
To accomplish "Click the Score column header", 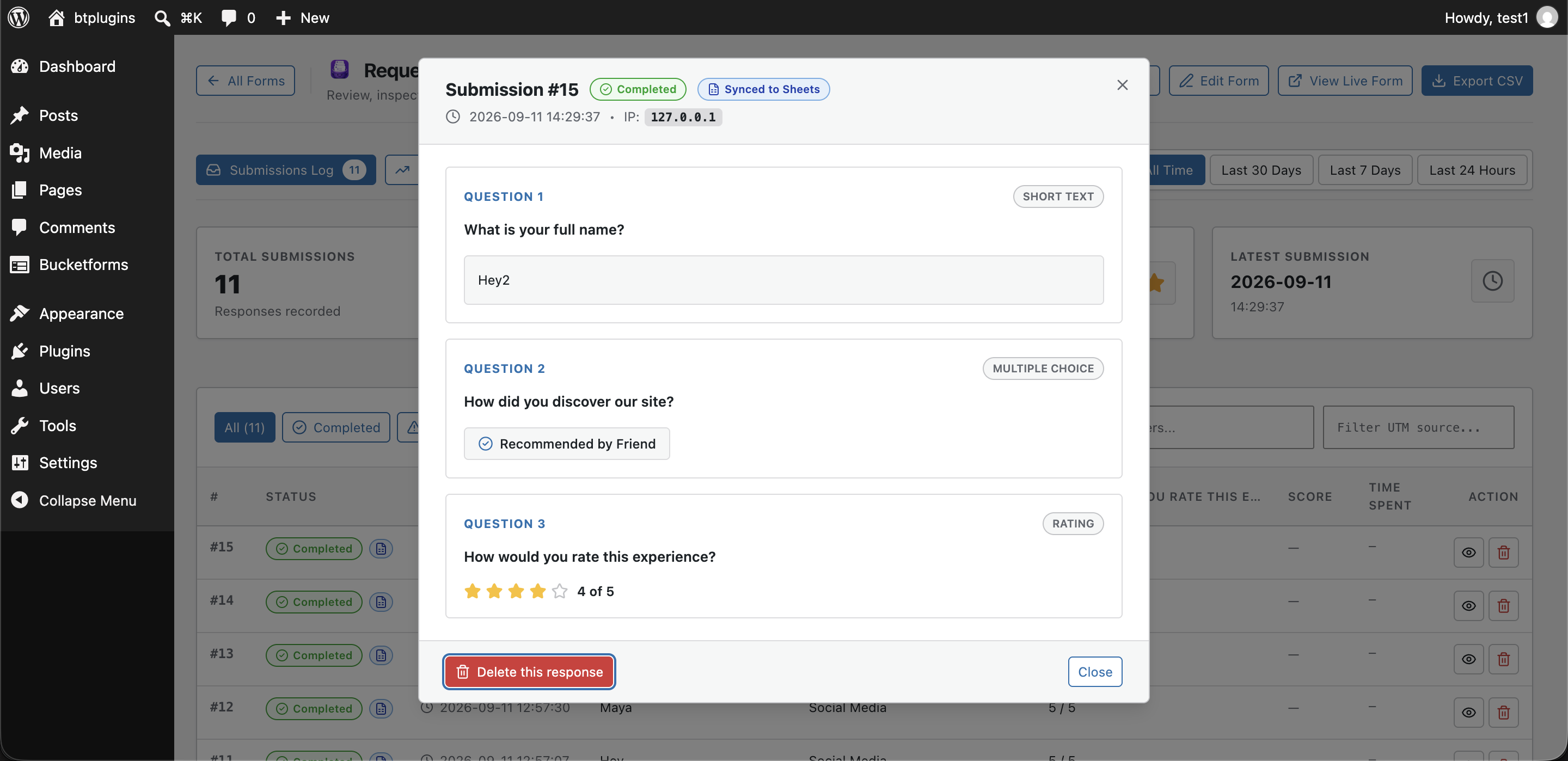I will pos(1310,496).
